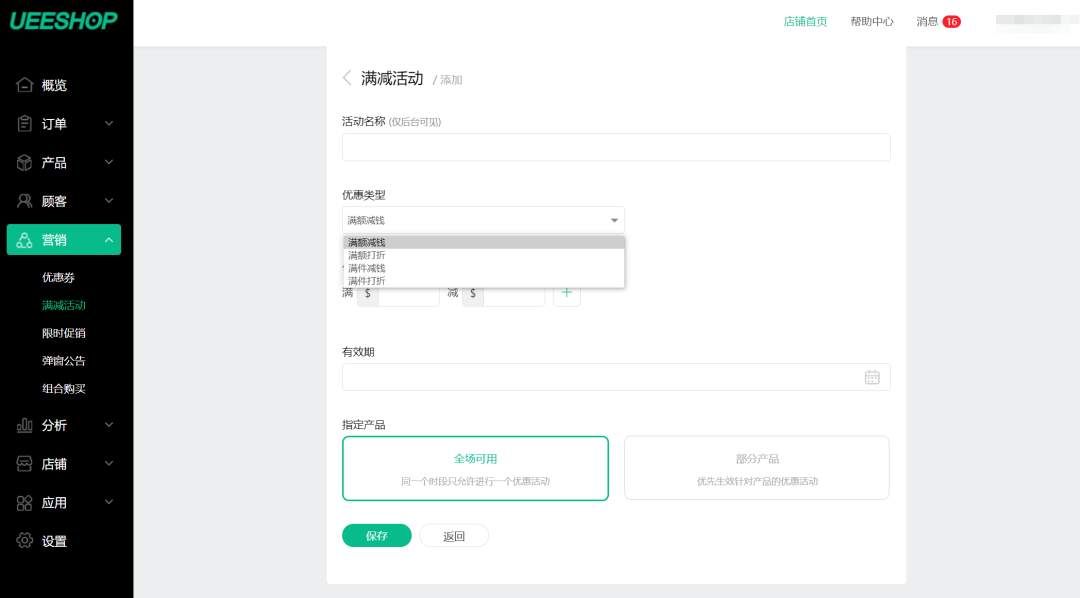Click the plus icon to add discount tier
The height and width of the screenshot is (598, 1080).
tap(567, 294)
